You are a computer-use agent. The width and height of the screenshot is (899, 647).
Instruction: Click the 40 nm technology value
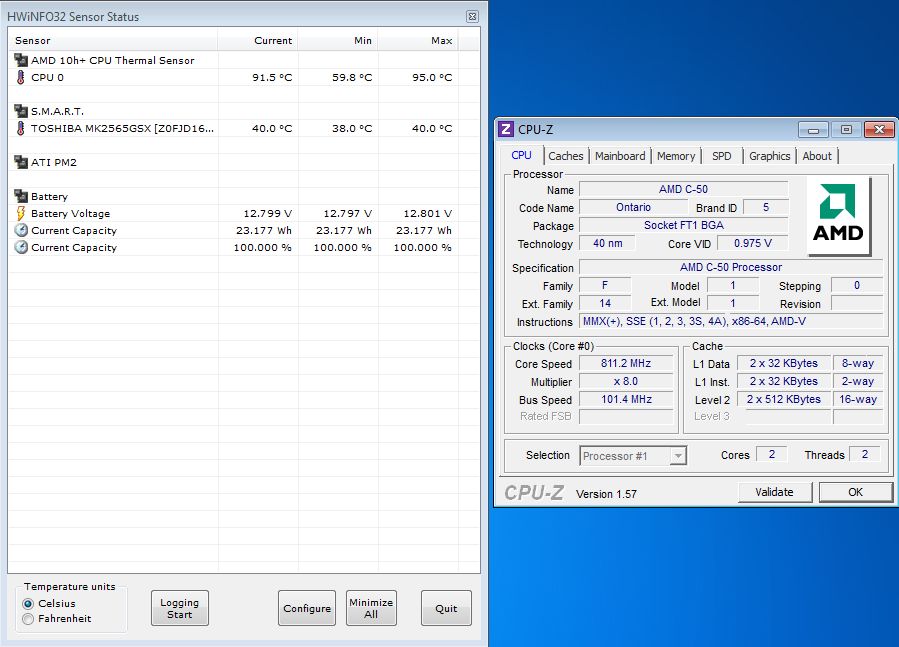point(607,243)
